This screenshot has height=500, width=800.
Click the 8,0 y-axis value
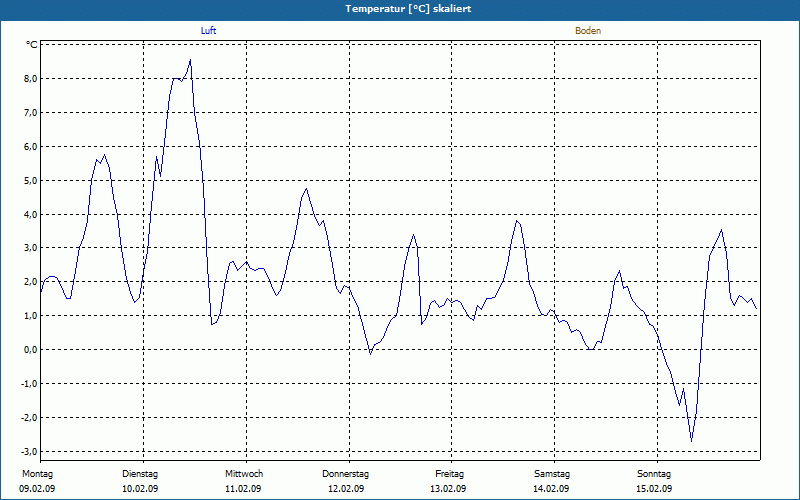point(29,79)
